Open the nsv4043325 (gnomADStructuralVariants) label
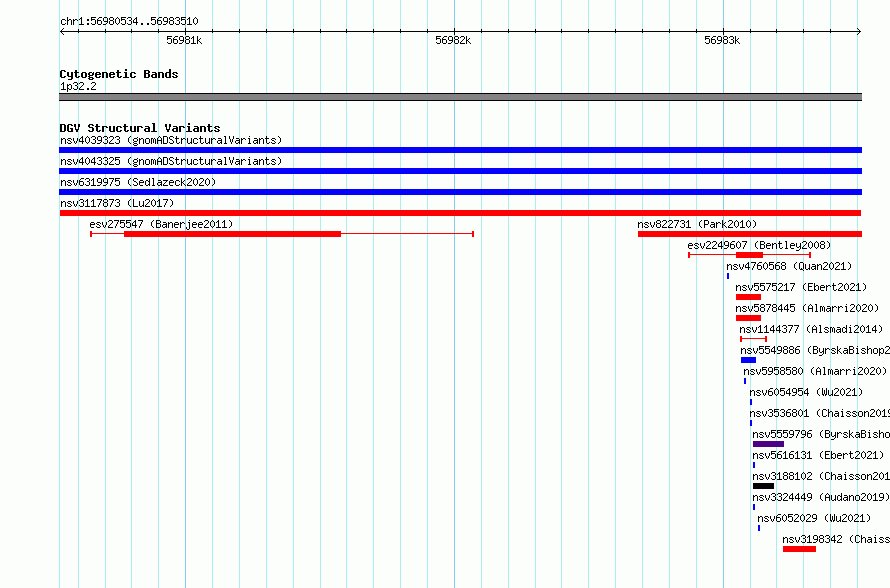This screenshot has height=588, width=890. [171, 161]
